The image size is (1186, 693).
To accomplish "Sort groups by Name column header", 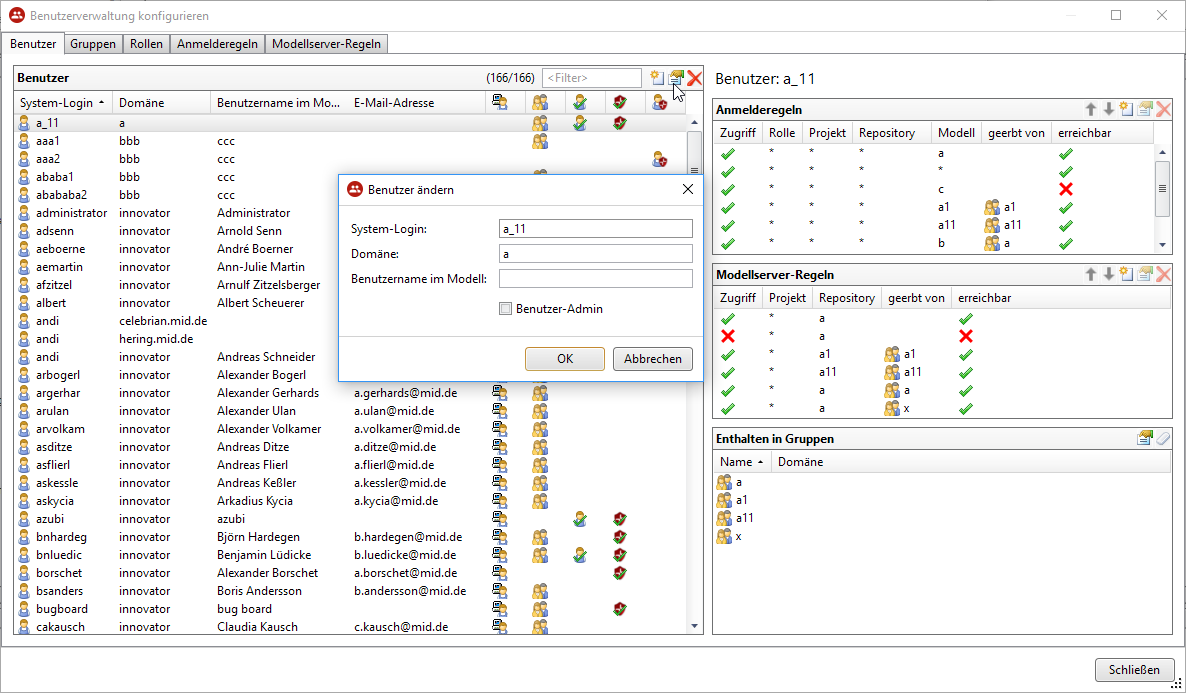I will (x=741, y=461).
